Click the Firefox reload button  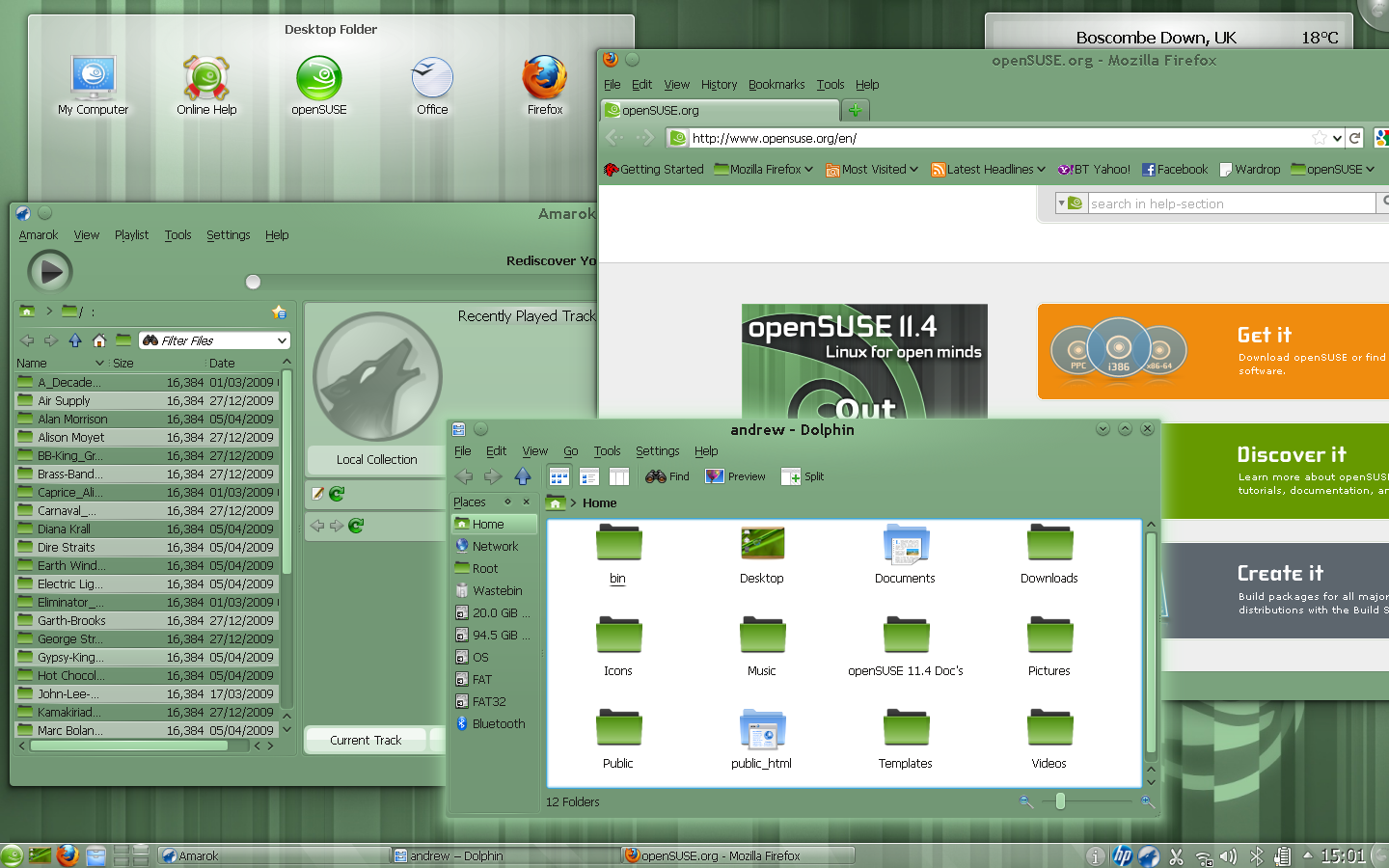pyautogui.click(x=1355, y=138)
